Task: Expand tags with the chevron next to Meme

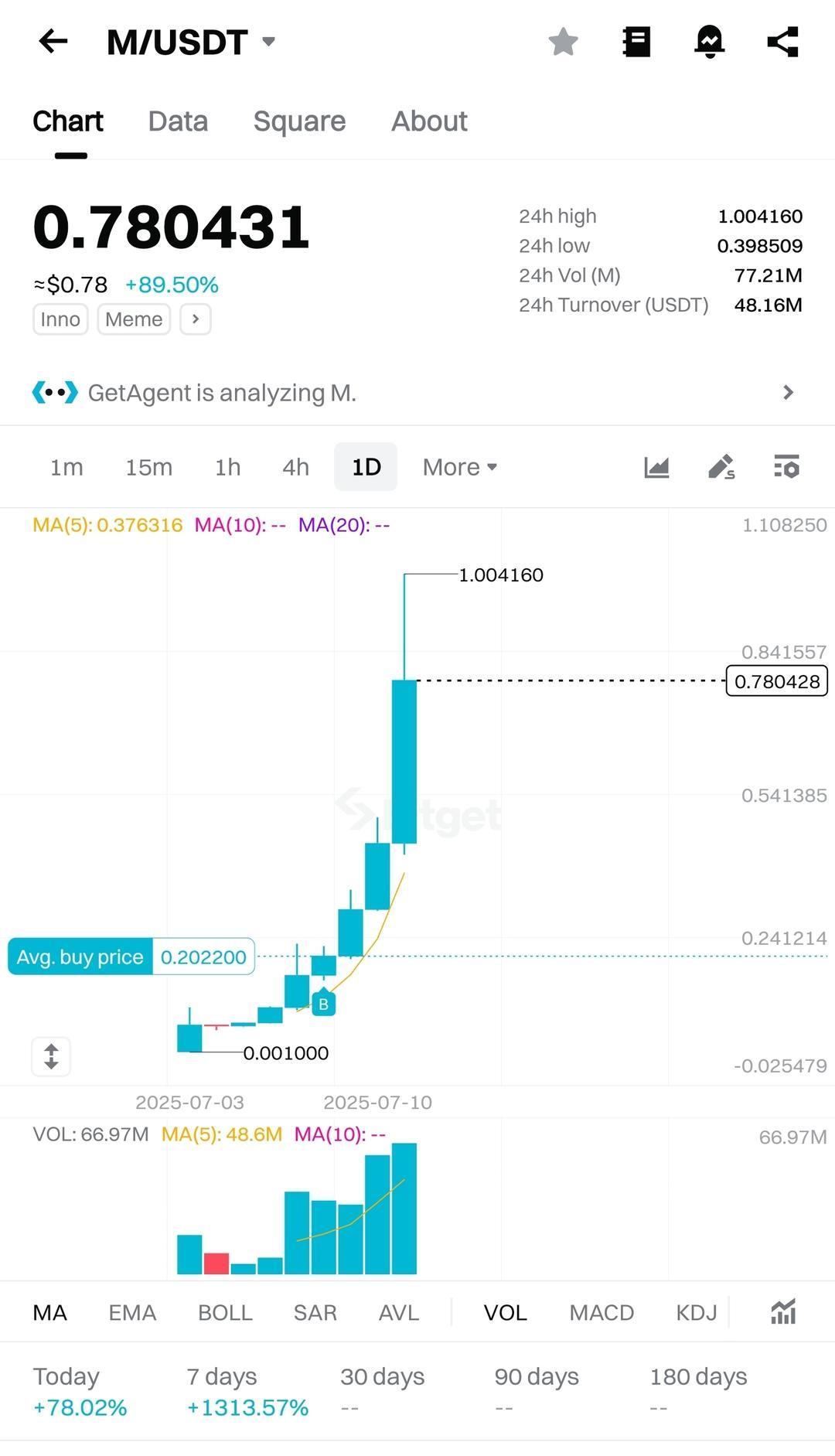Action: point(196,319)
